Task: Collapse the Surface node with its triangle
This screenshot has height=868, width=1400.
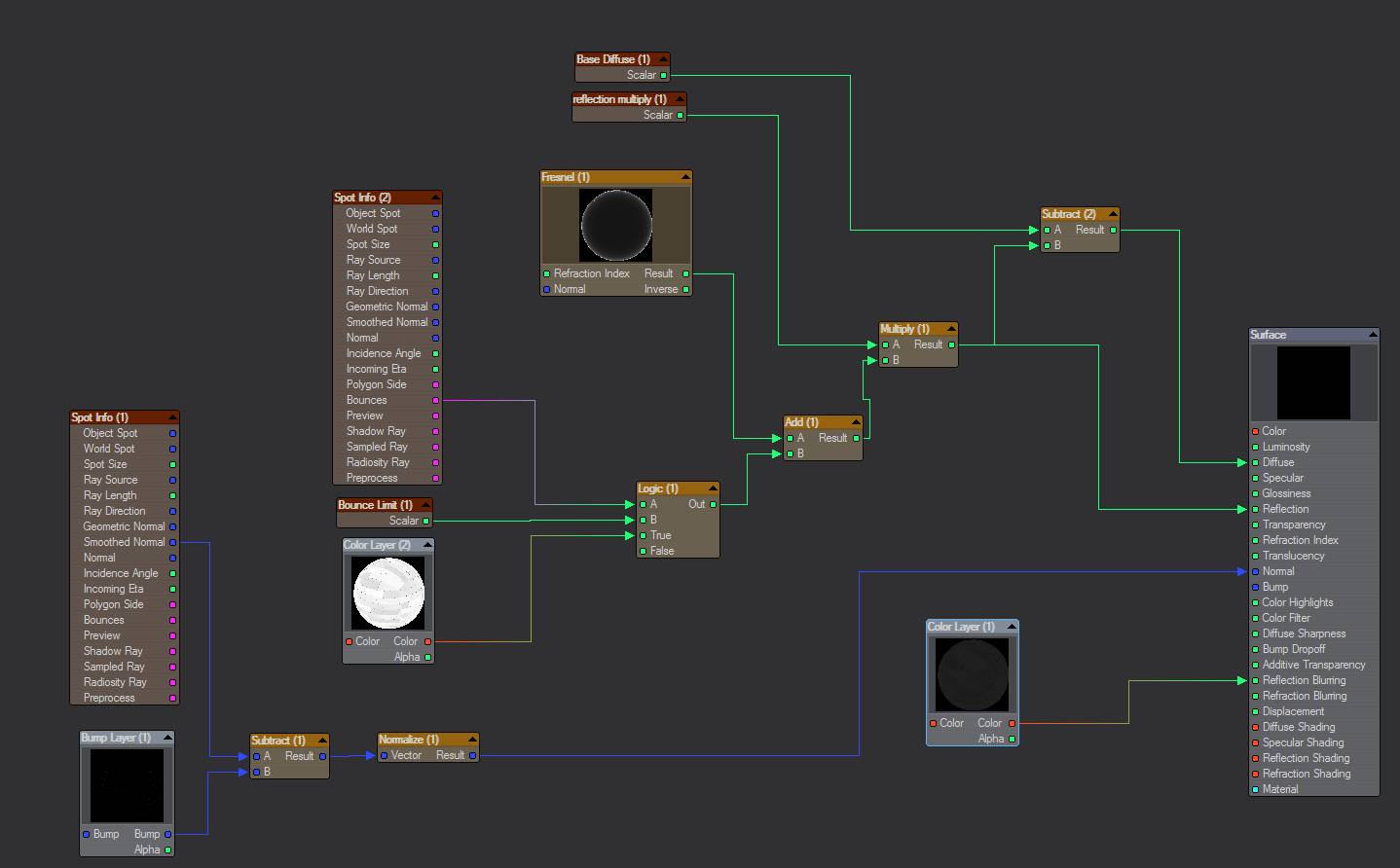Action: [x=1372, y=335]
